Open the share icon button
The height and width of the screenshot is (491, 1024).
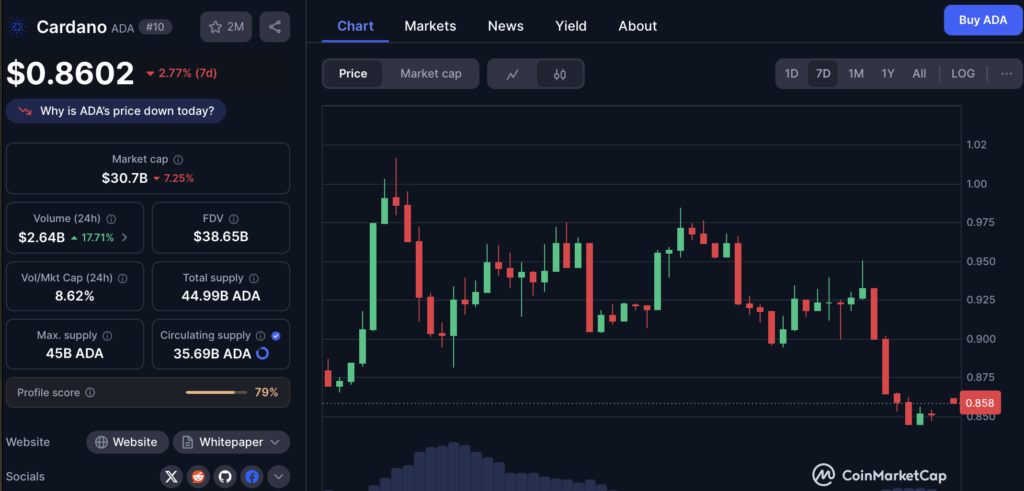click(x=275, y=27)
